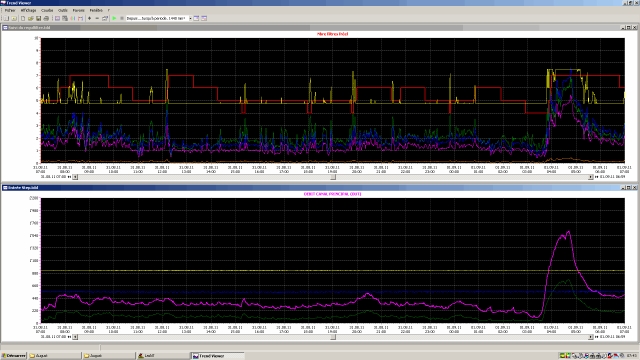The height and width of the screenshot is (360, 640).
Task: Click the Démarrer start button
Action: (x=14, y=356)
